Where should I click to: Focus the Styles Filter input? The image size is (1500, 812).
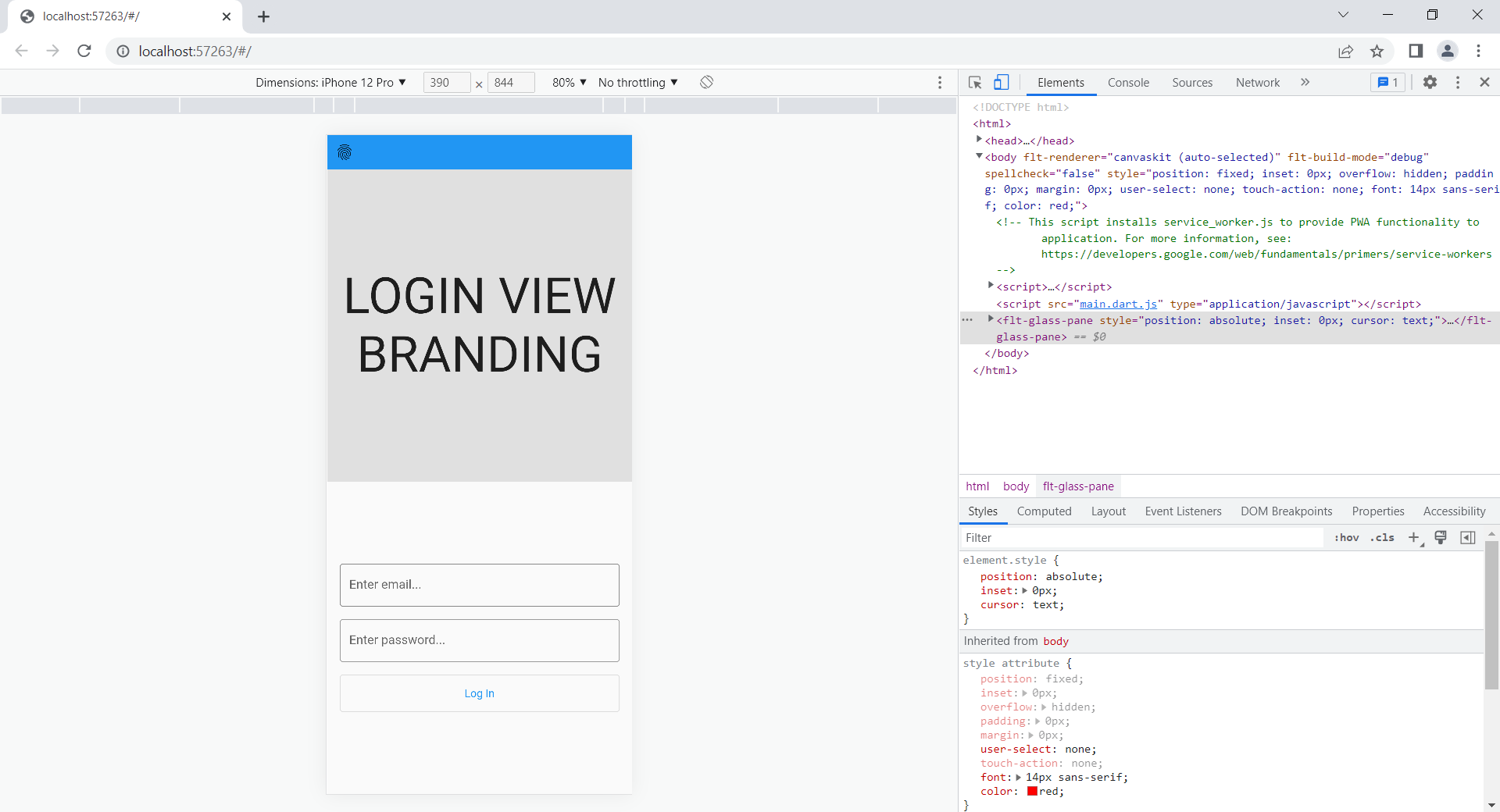coord(1141,537)
